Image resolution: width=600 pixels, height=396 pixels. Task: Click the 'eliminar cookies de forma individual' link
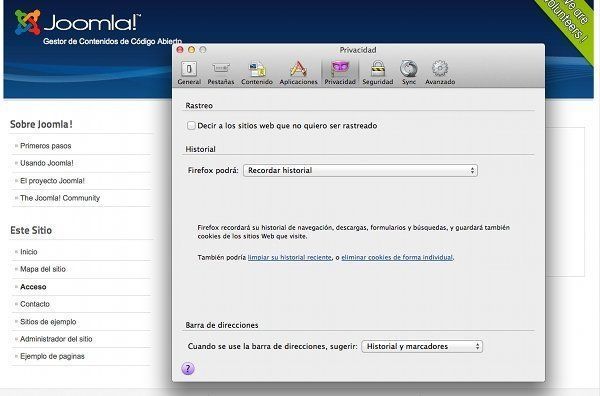coord(397,257)
